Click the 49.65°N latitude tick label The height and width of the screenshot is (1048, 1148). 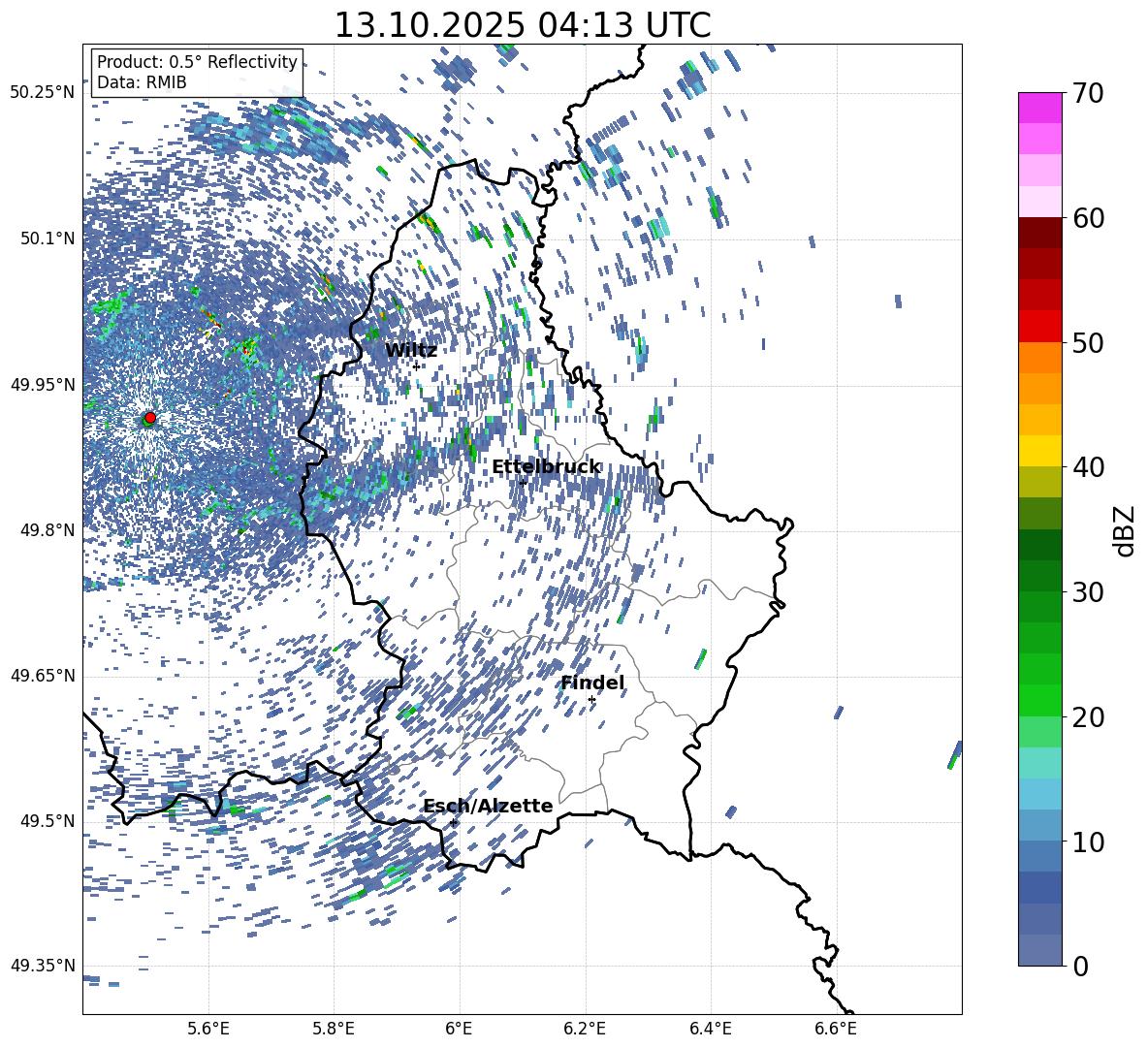click(x=43, y=676)
